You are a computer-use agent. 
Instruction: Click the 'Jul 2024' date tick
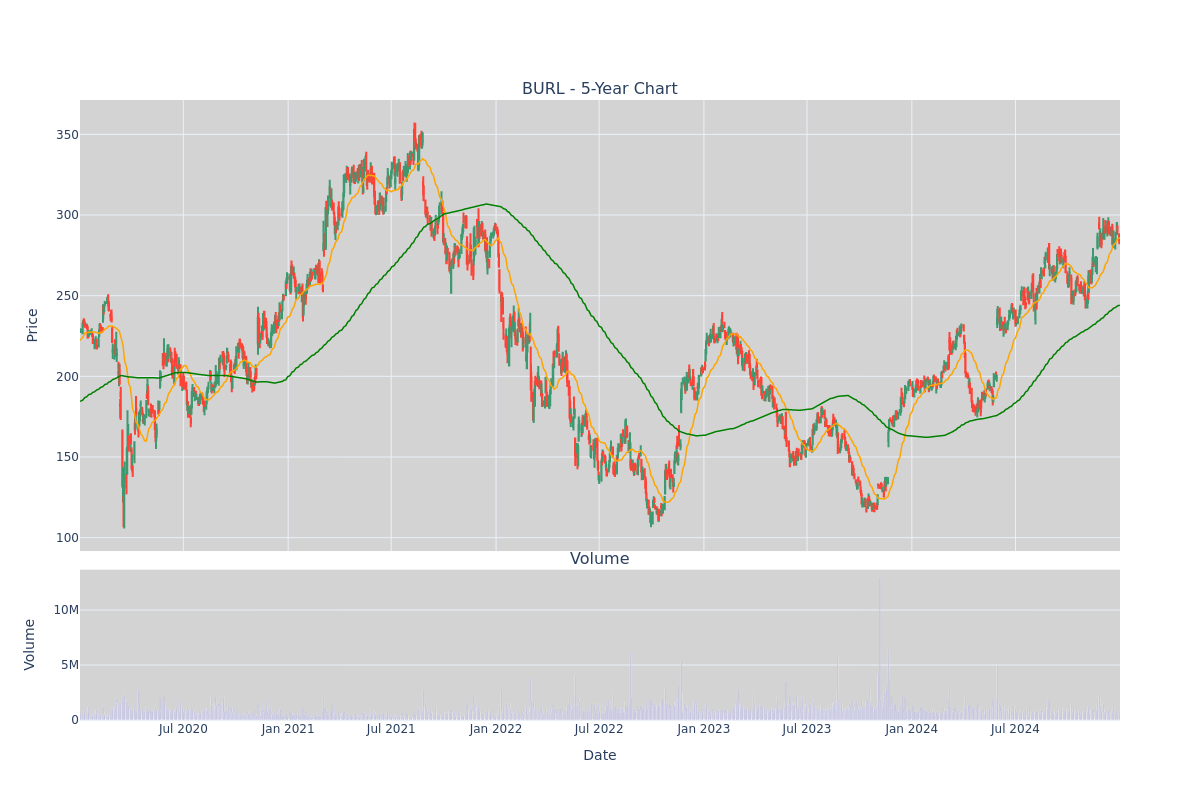coord(1015,729)
